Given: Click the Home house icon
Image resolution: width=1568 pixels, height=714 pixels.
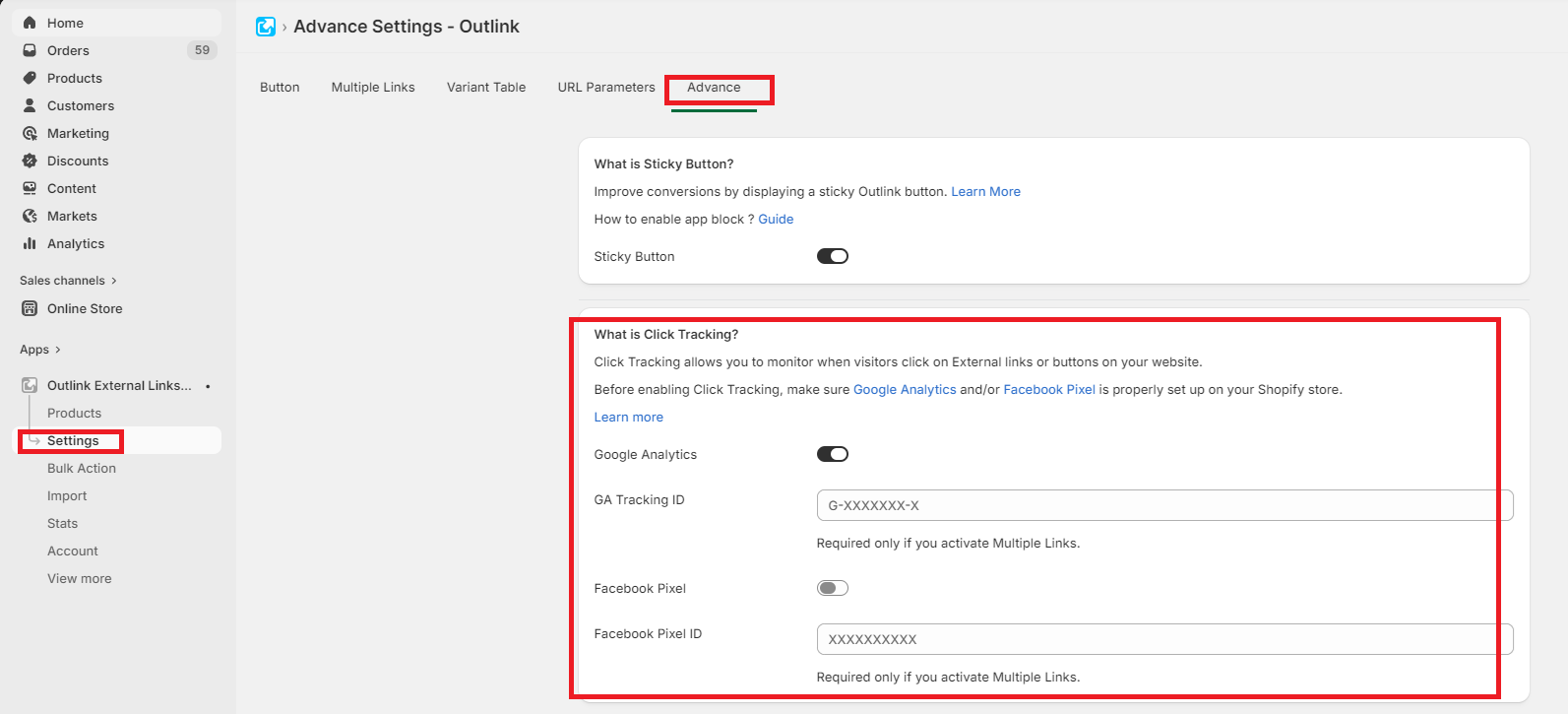Looking at the screenshot, I should pyautogui.click(x=30, y=23).
